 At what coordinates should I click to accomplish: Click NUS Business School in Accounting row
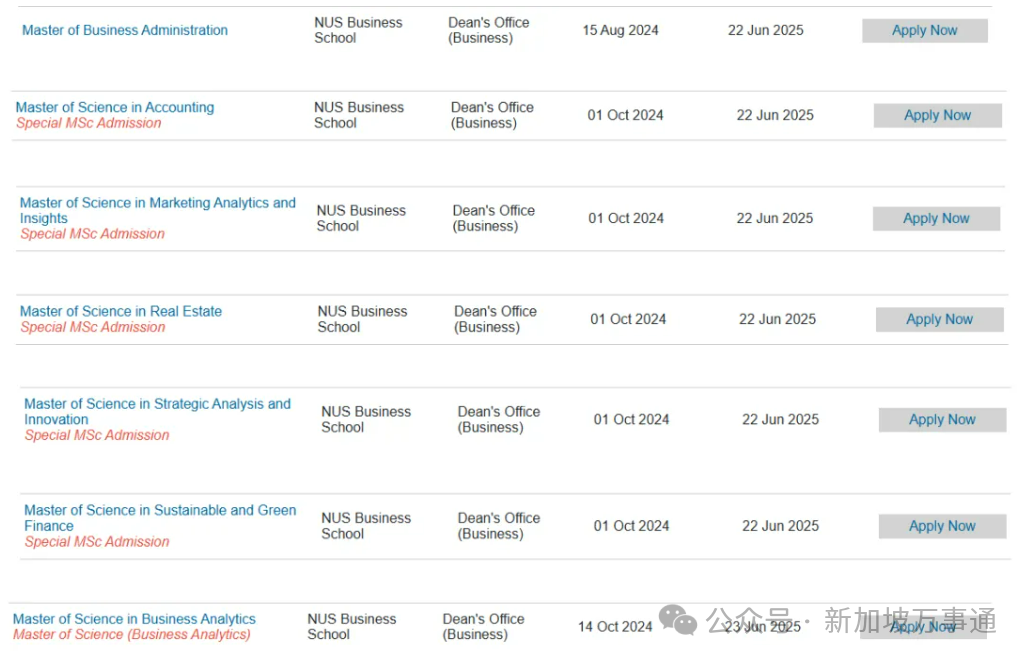pyautogui.click(x=359, y=115)
